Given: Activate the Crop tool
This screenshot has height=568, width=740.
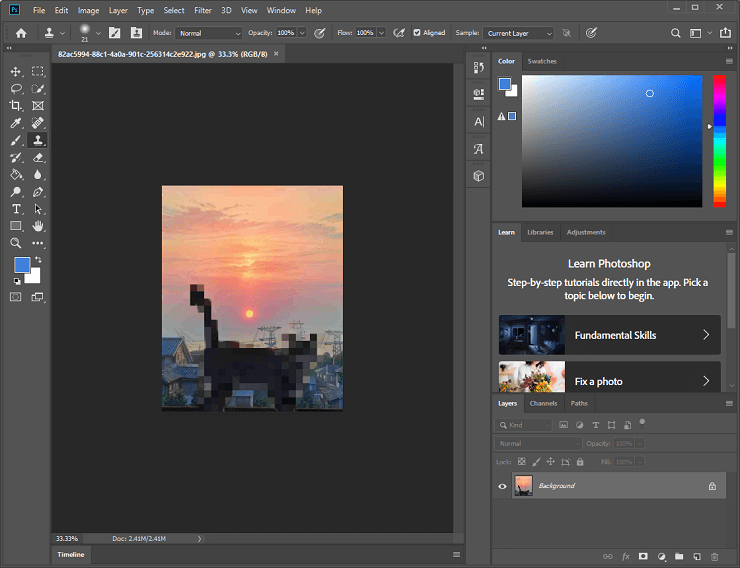Looking at the screenshot, I should 16,106.
